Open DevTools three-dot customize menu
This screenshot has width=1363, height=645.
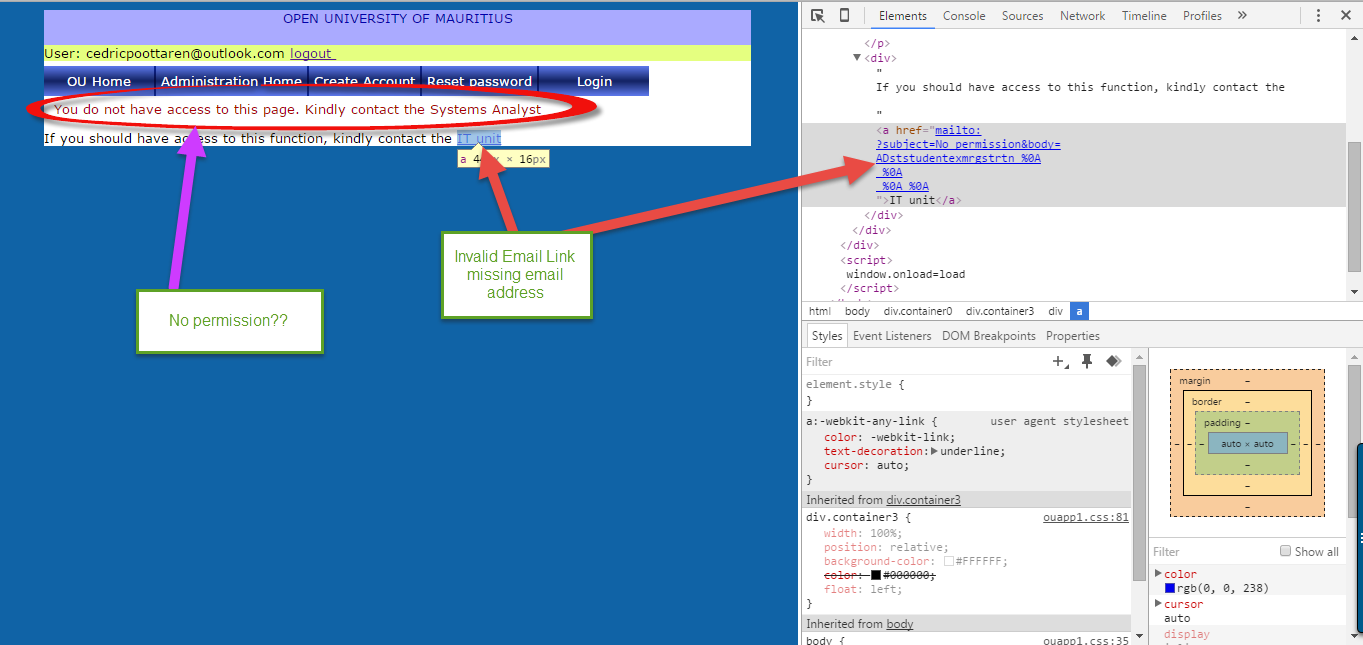pos(1318,15)
